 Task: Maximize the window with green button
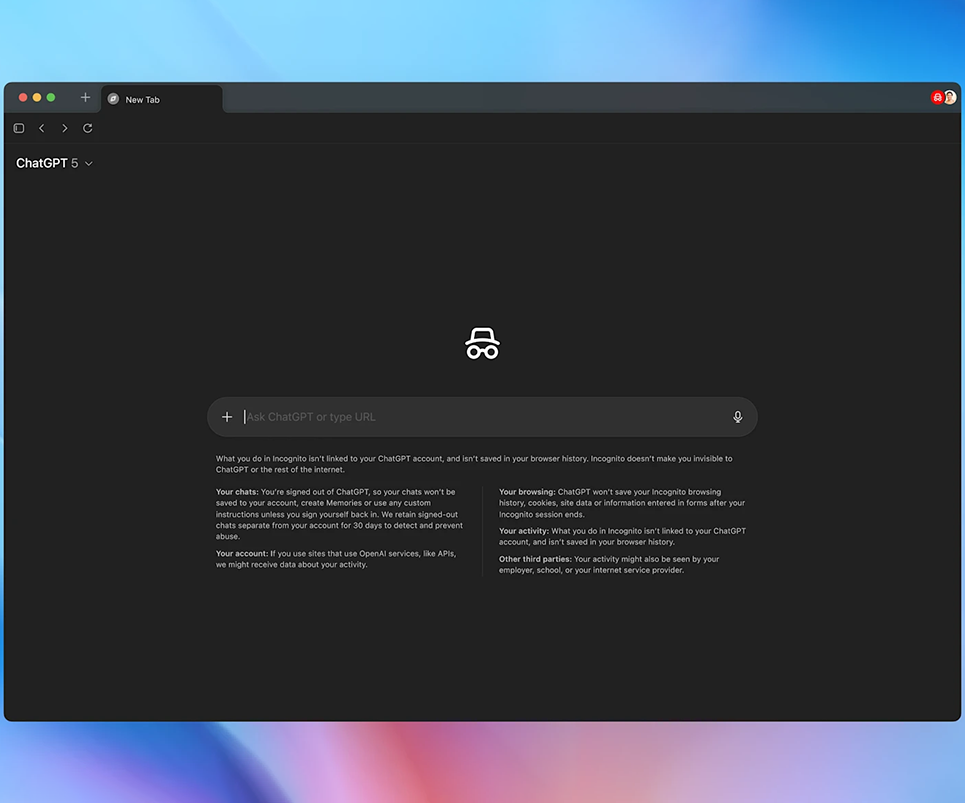tap(51, 98)
